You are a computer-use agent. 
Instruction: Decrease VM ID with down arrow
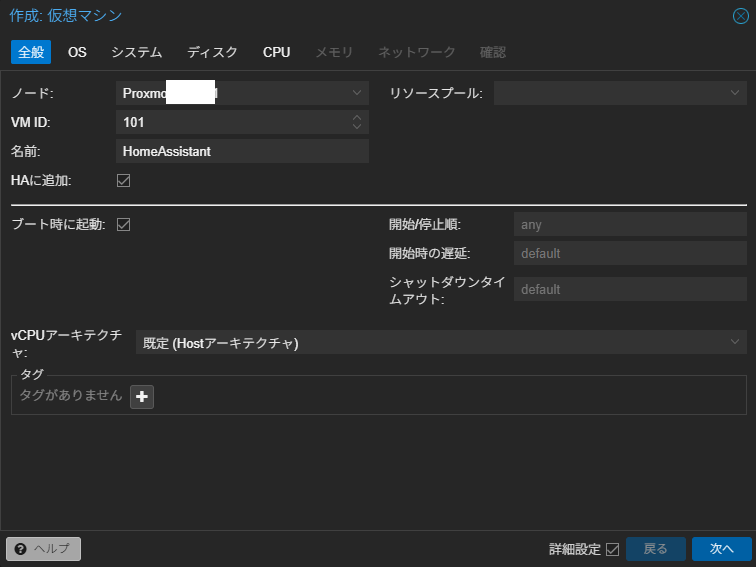[x=357, y=126]
